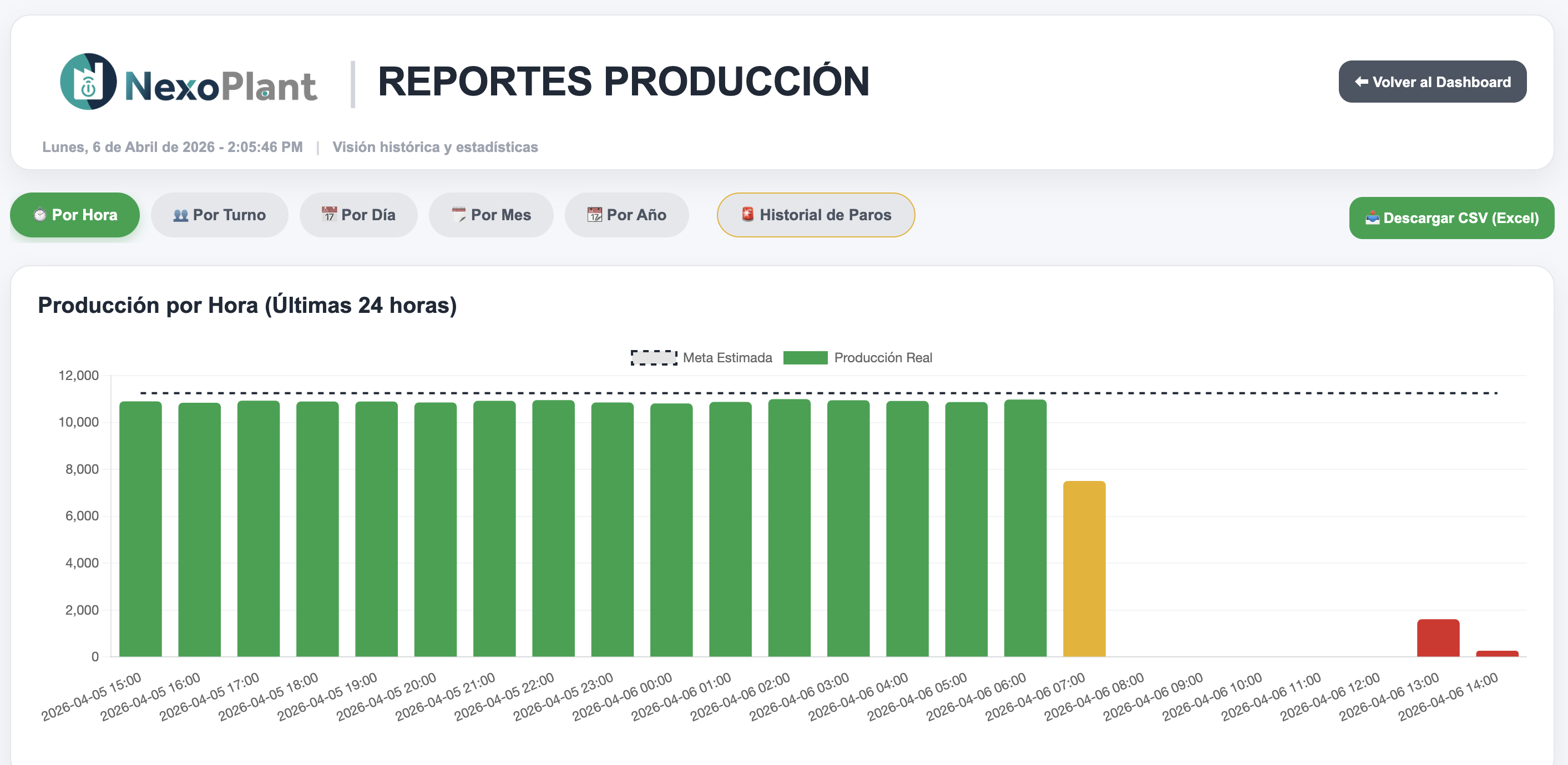Viewport: 1568px width, 765px height.
Task: Download the CSV Excel report
Action: (1451, 217)
